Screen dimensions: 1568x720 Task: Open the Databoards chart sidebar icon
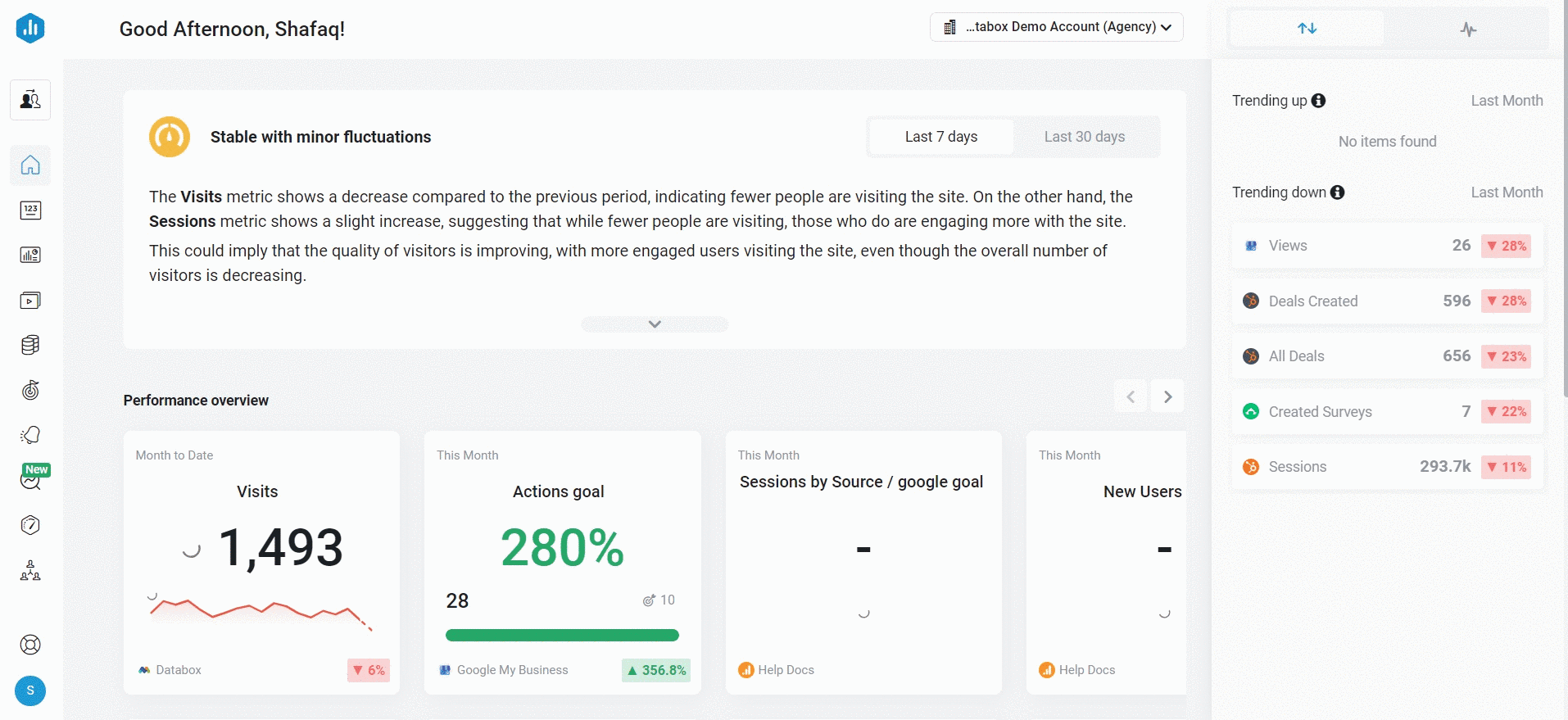(x=30, y=255)
